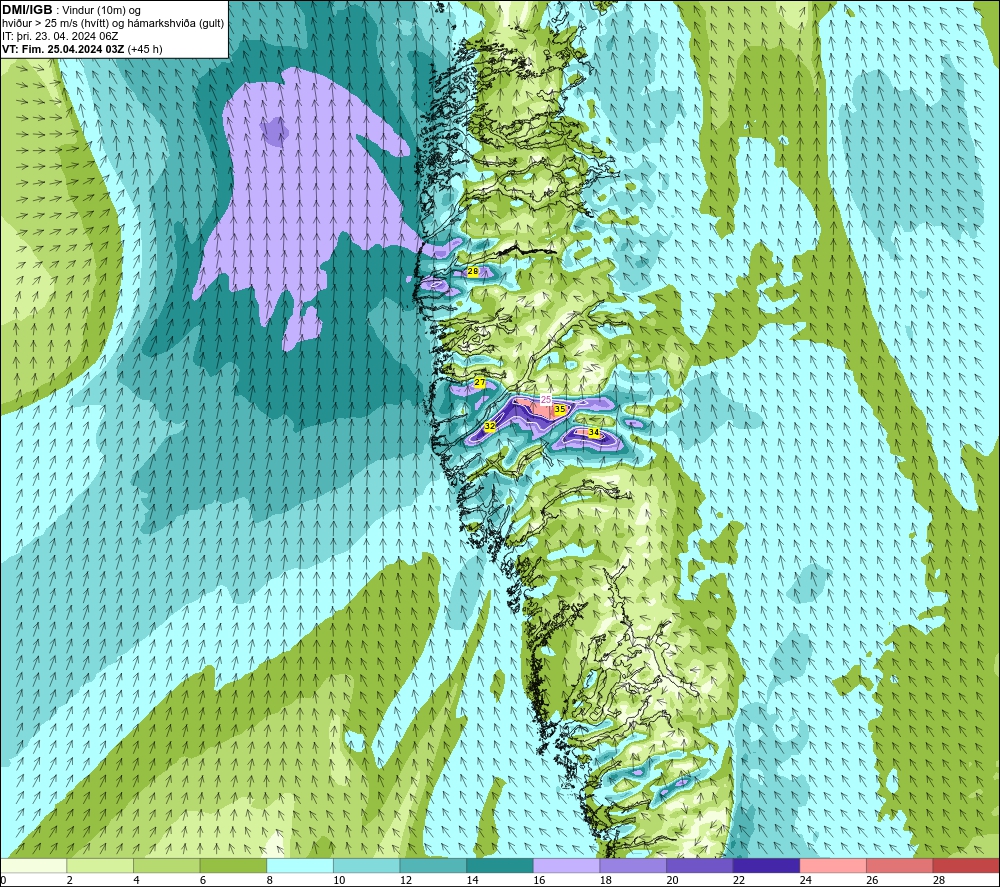
Task: Click the scale number 10
Action: coord(339,880)
